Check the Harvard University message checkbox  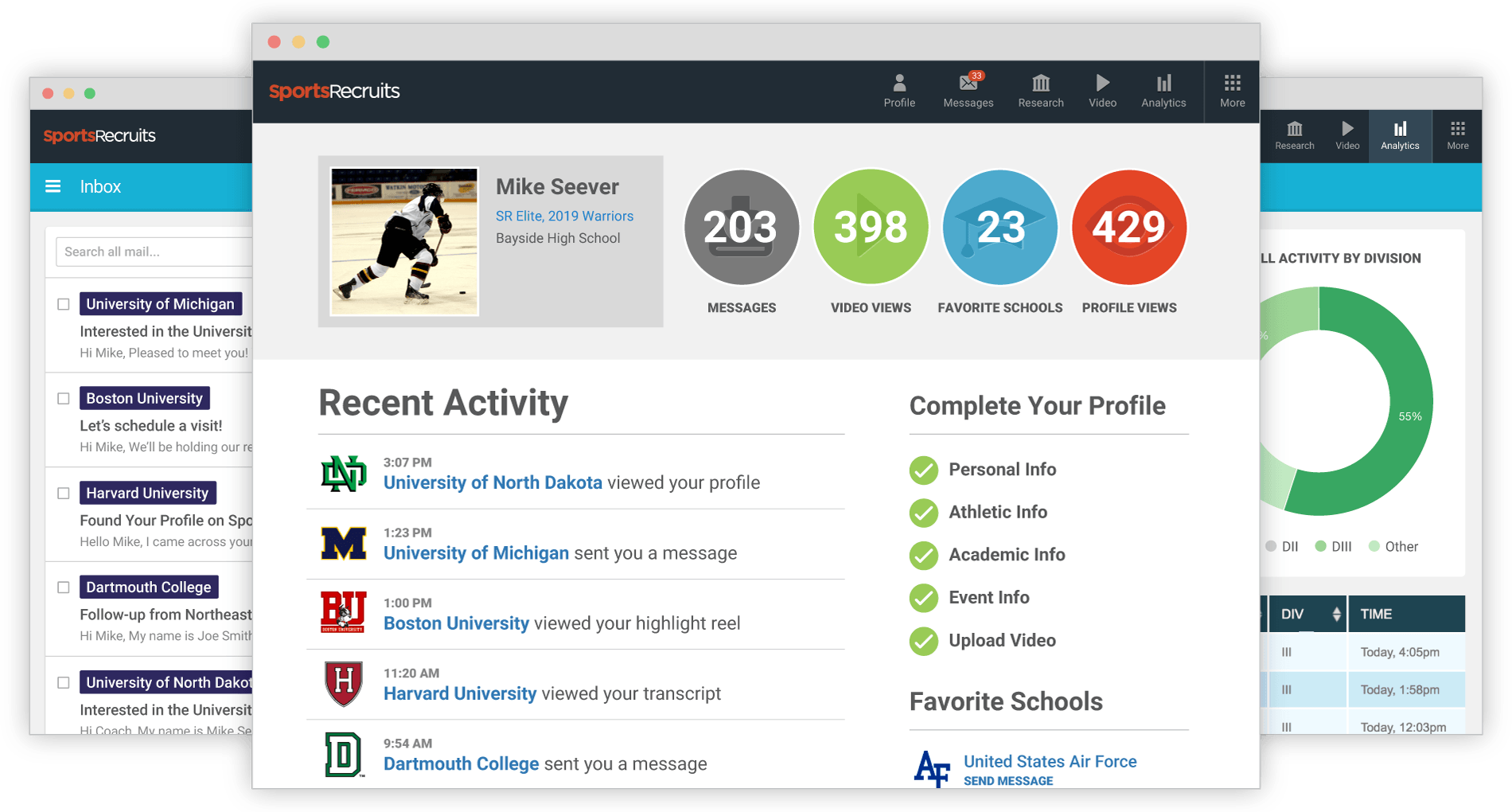[x=64, y=493]
